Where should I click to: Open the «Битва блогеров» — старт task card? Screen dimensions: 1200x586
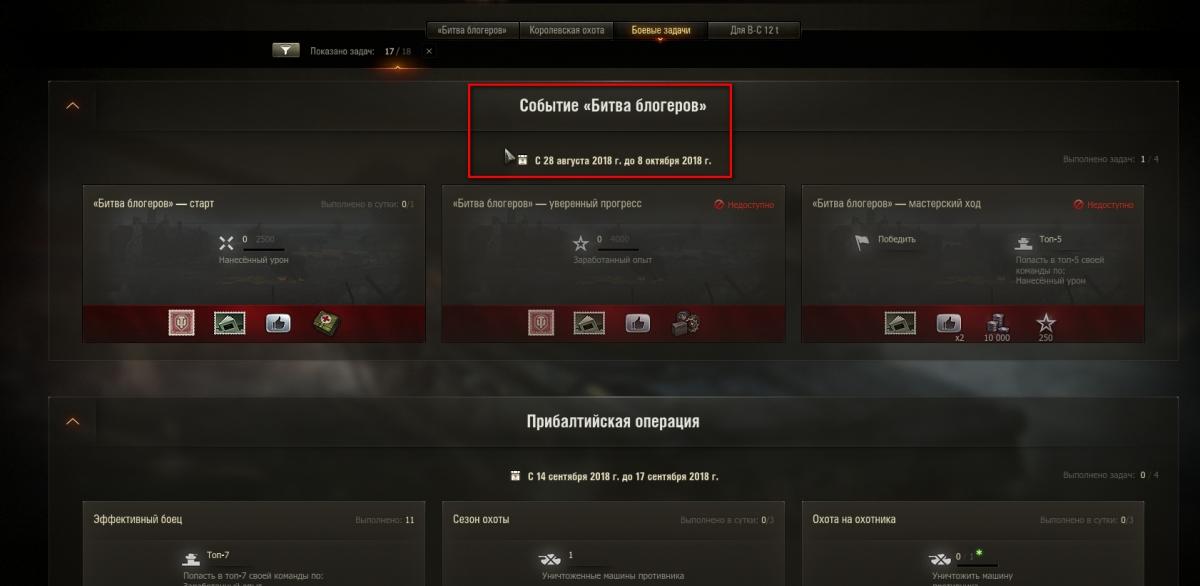pyautogui.click(x=254, y=264)
